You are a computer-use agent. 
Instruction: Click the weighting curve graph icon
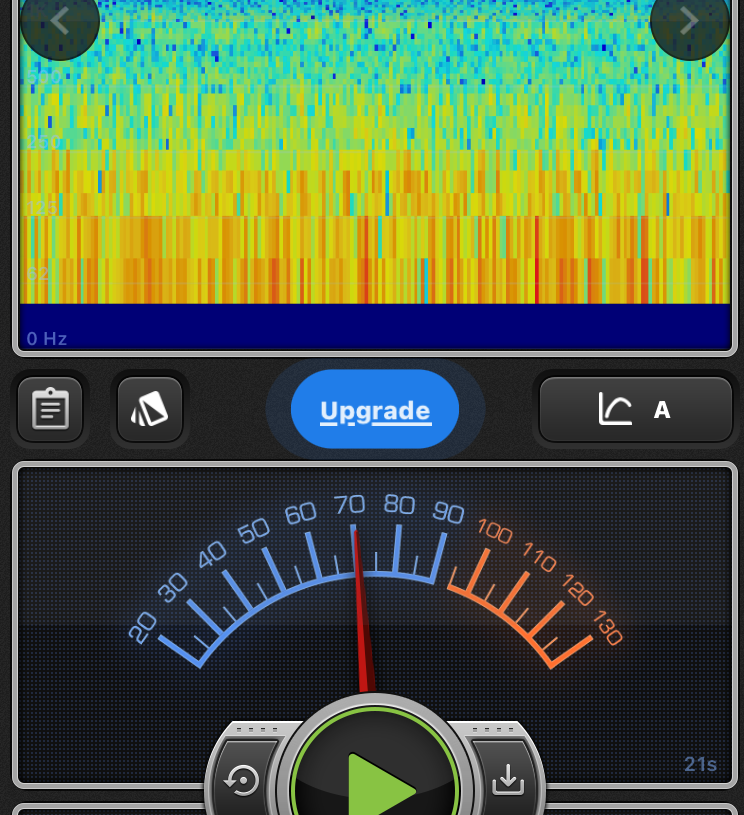(x=615, y=409)
